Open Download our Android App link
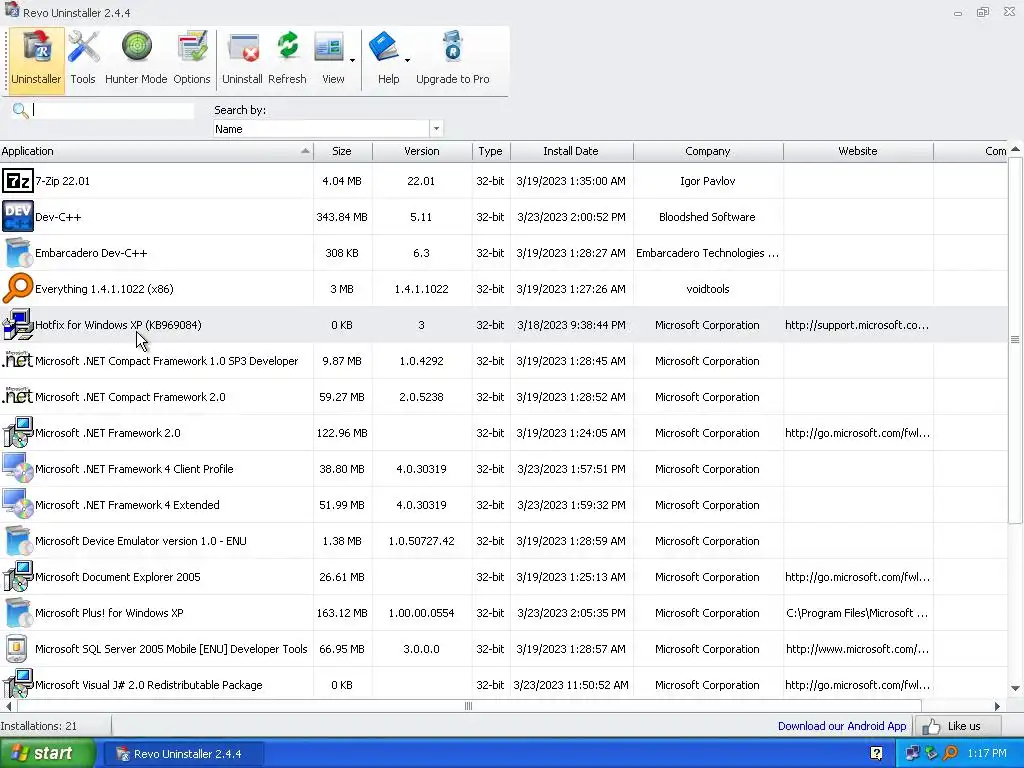Screen dimensions: 1024x768 [842, 726]
